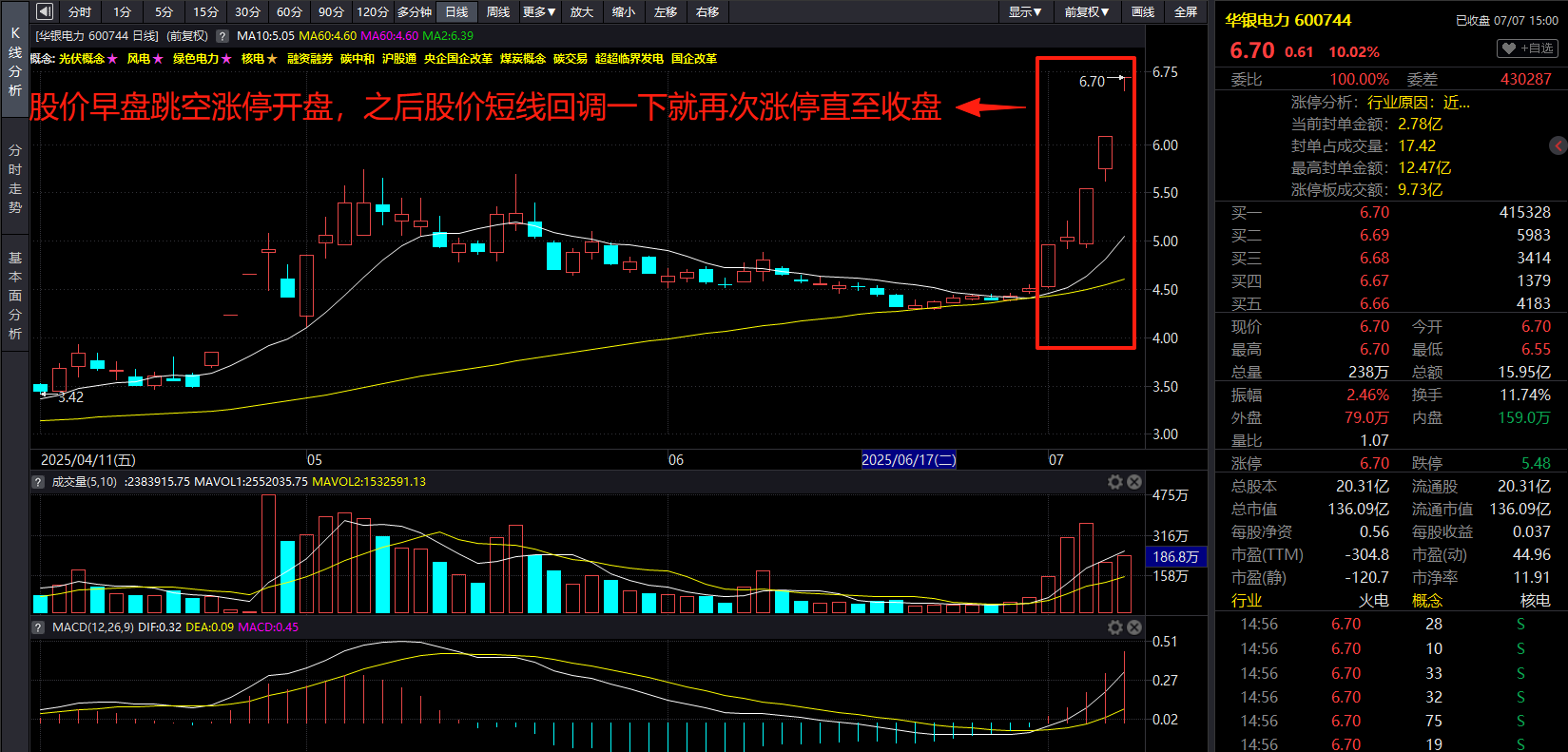The image size is (1568, 752).
Task: Collapse the left panel with the speaker-arrow icon
Action: (45, 11)
